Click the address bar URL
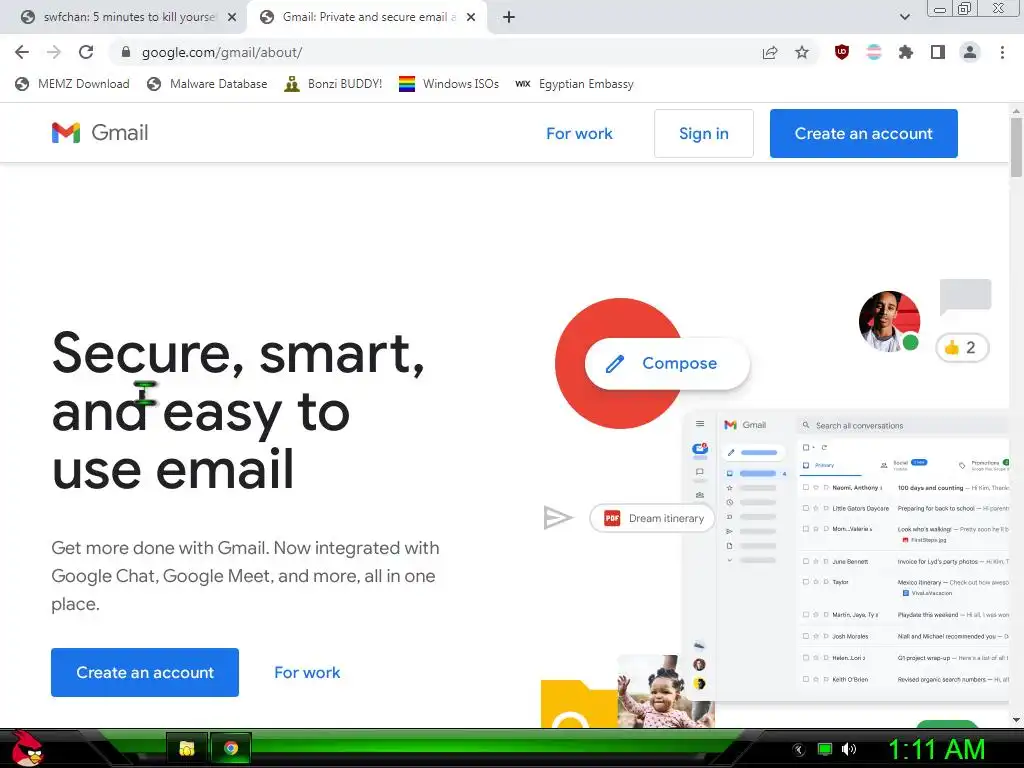1024x768 pixels. 222,52
